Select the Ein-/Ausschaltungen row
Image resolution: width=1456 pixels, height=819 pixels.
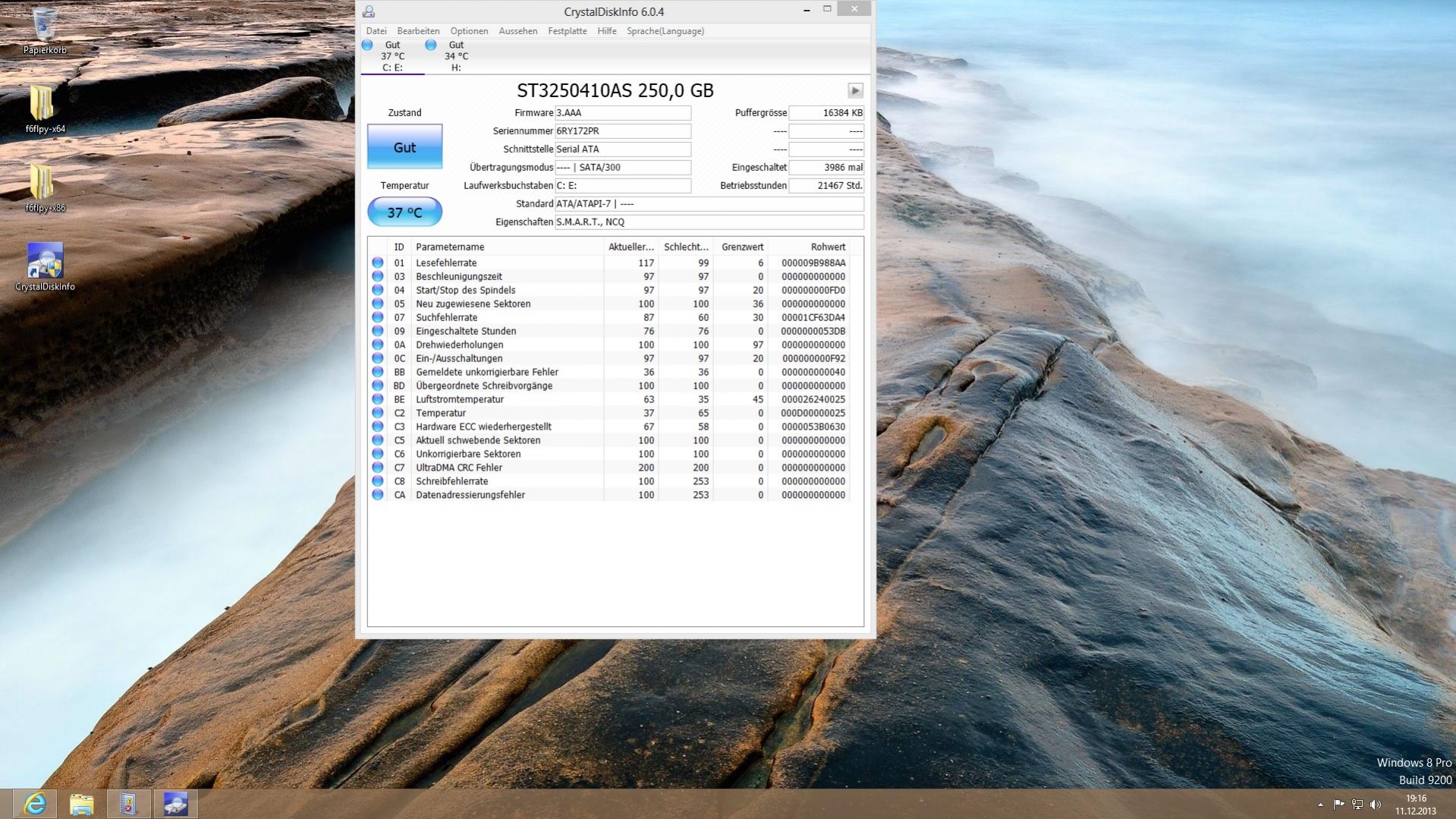609,358
